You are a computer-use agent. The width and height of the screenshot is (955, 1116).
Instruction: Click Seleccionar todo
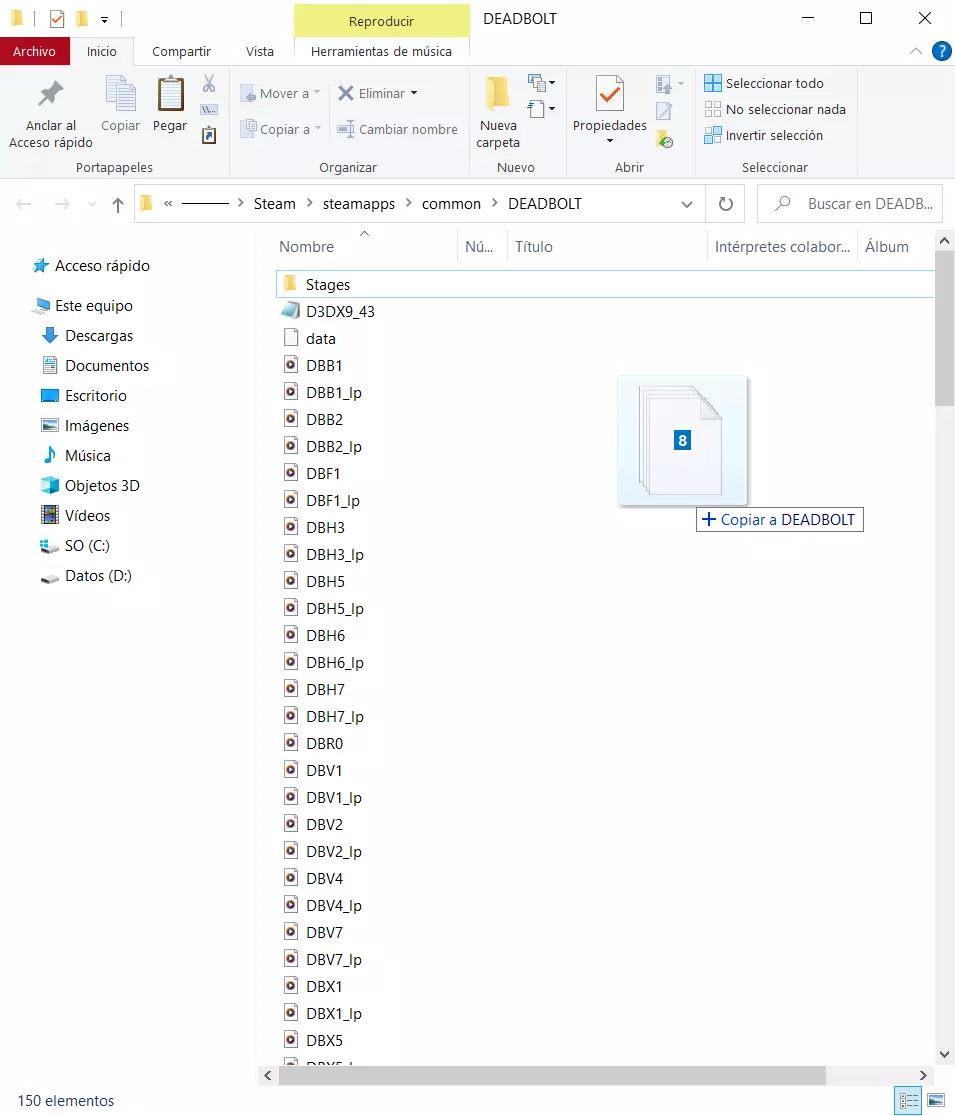[x=764, y=83]
